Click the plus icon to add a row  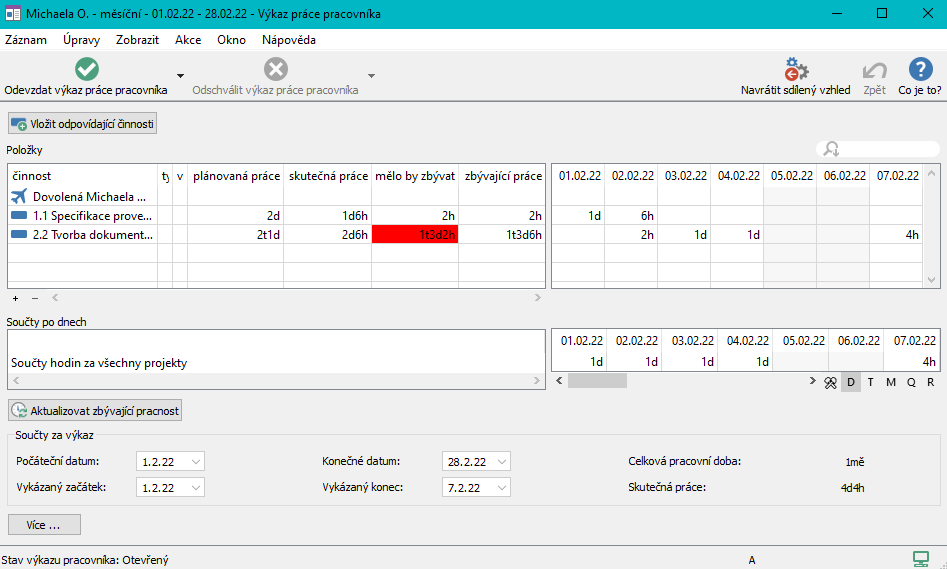(15, 298)
